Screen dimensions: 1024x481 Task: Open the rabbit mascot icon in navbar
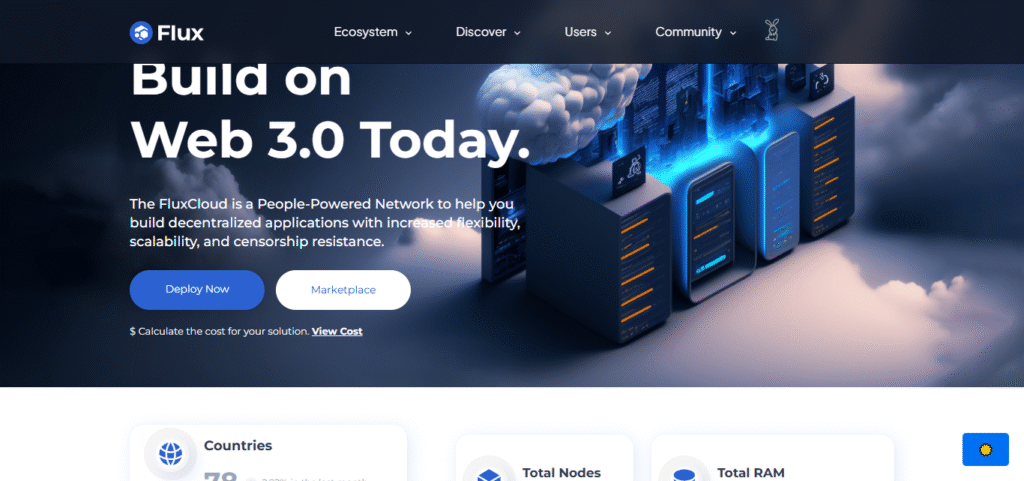[771, 30]
